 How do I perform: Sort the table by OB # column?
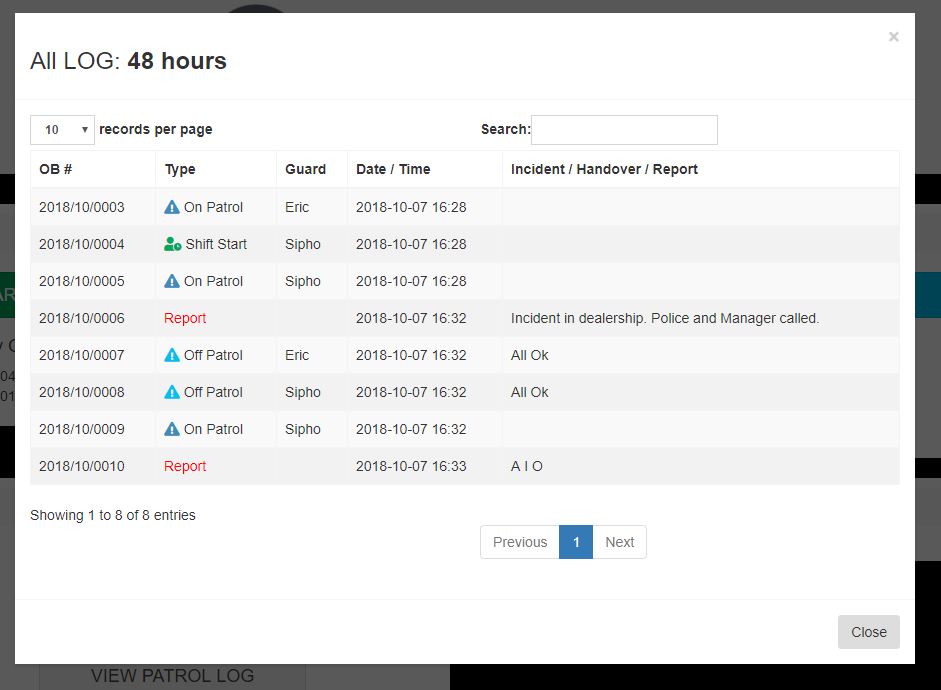pyautogui.click(x=56, y=169)
